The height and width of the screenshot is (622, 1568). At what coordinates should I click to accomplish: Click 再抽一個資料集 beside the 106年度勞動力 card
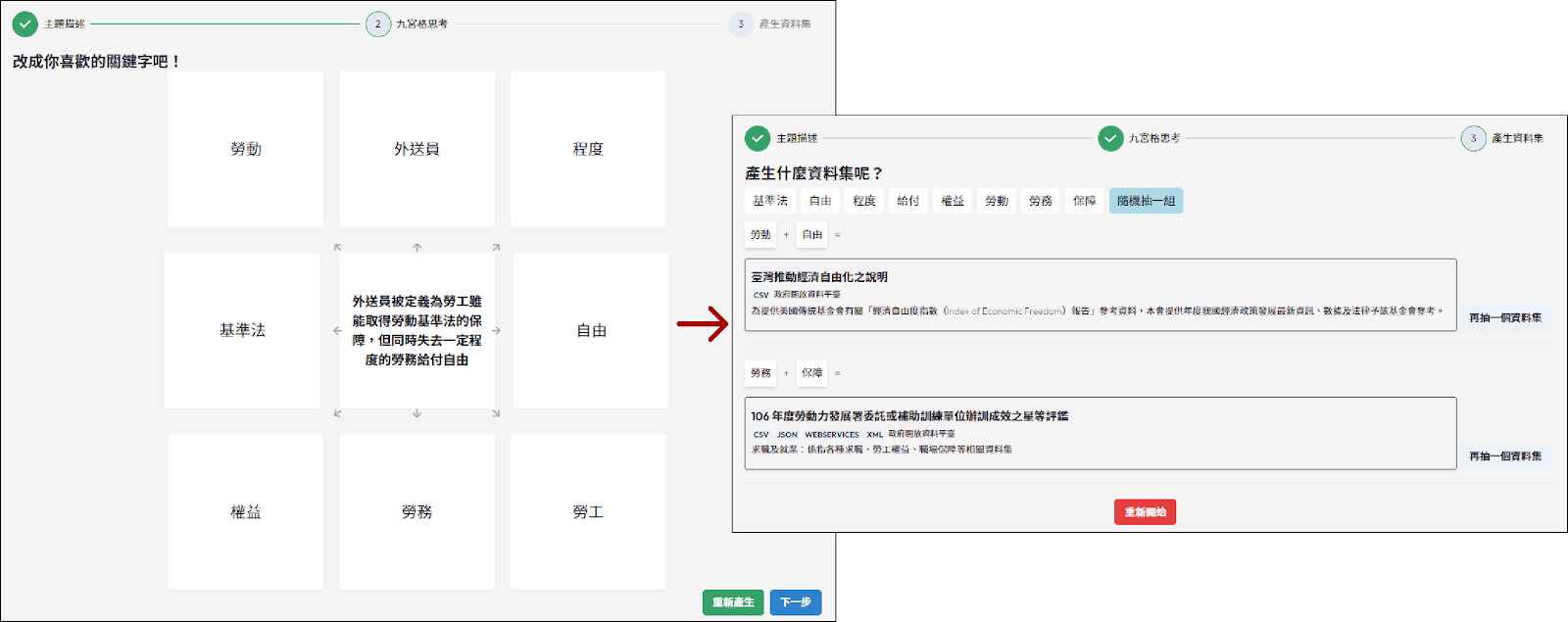1504,455
